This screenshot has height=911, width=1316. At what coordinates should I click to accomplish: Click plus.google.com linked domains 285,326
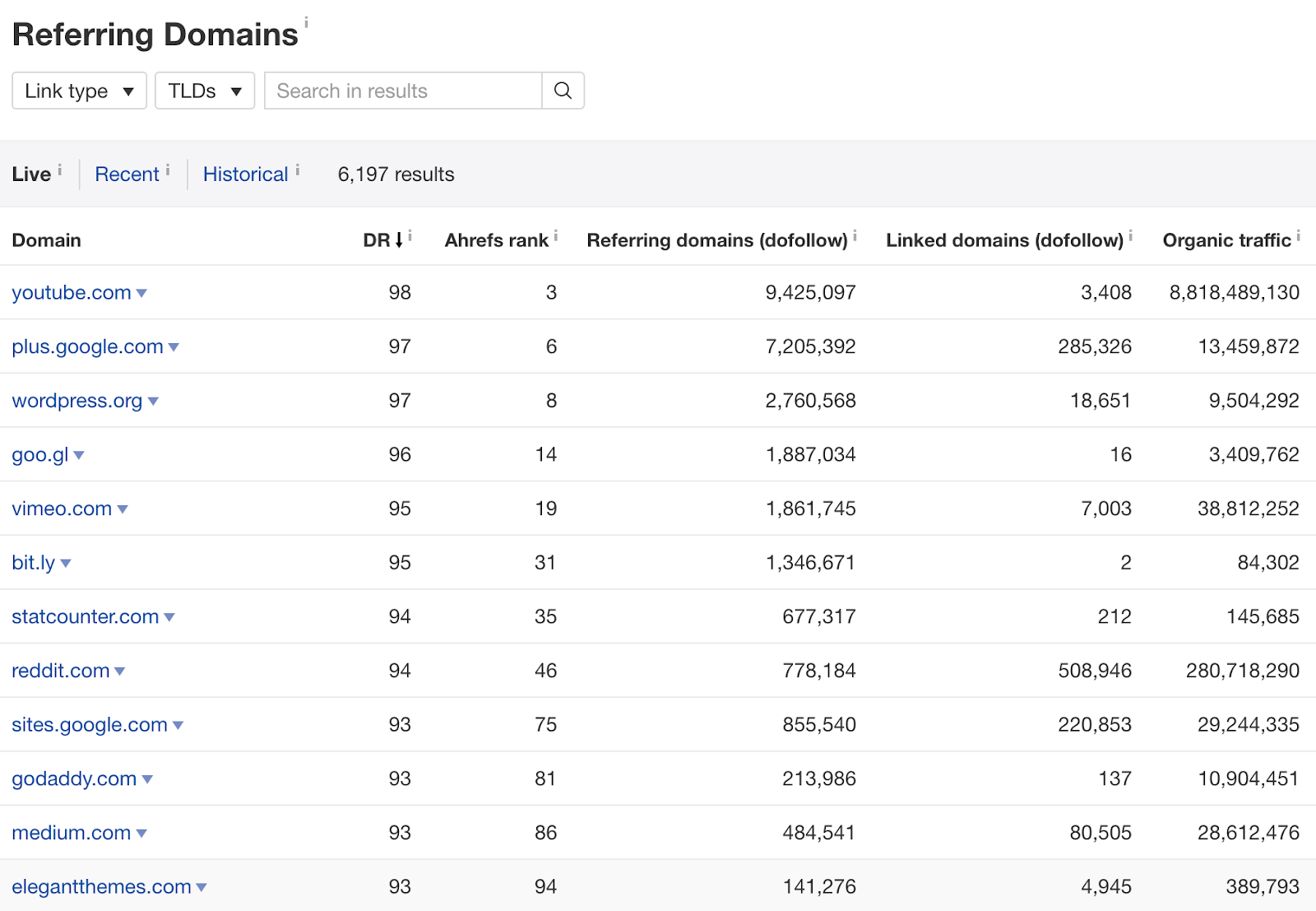pyautogui.click(x=1095, y=346)
